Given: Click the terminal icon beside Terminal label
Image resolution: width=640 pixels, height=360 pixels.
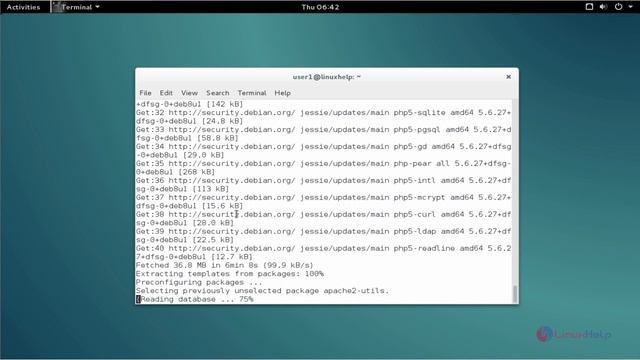Looking at the screenshot, I should [x=57, y=7].
